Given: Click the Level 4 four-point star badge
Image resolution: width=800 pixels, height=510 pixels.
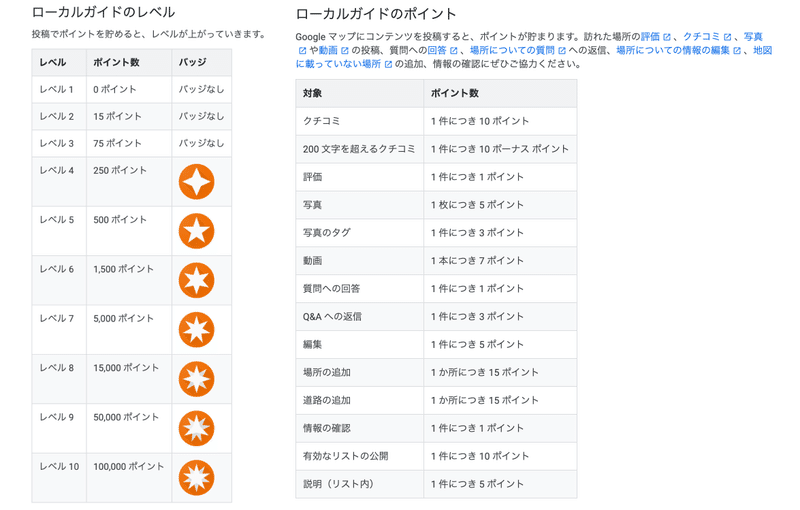Looking at the screenshot, I should coord(196,182).
